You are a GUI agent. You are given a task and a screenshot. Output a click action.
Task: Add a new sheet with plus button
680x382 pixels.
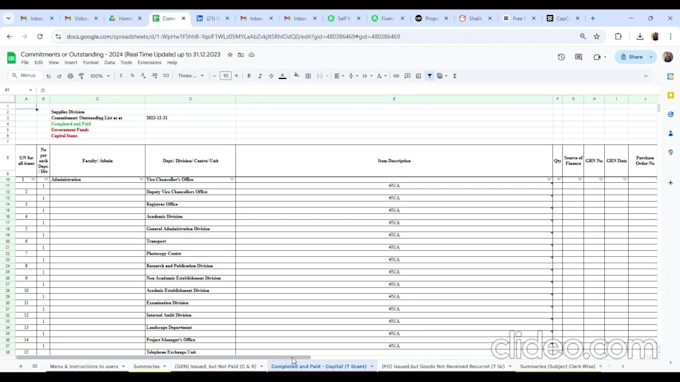20,366
